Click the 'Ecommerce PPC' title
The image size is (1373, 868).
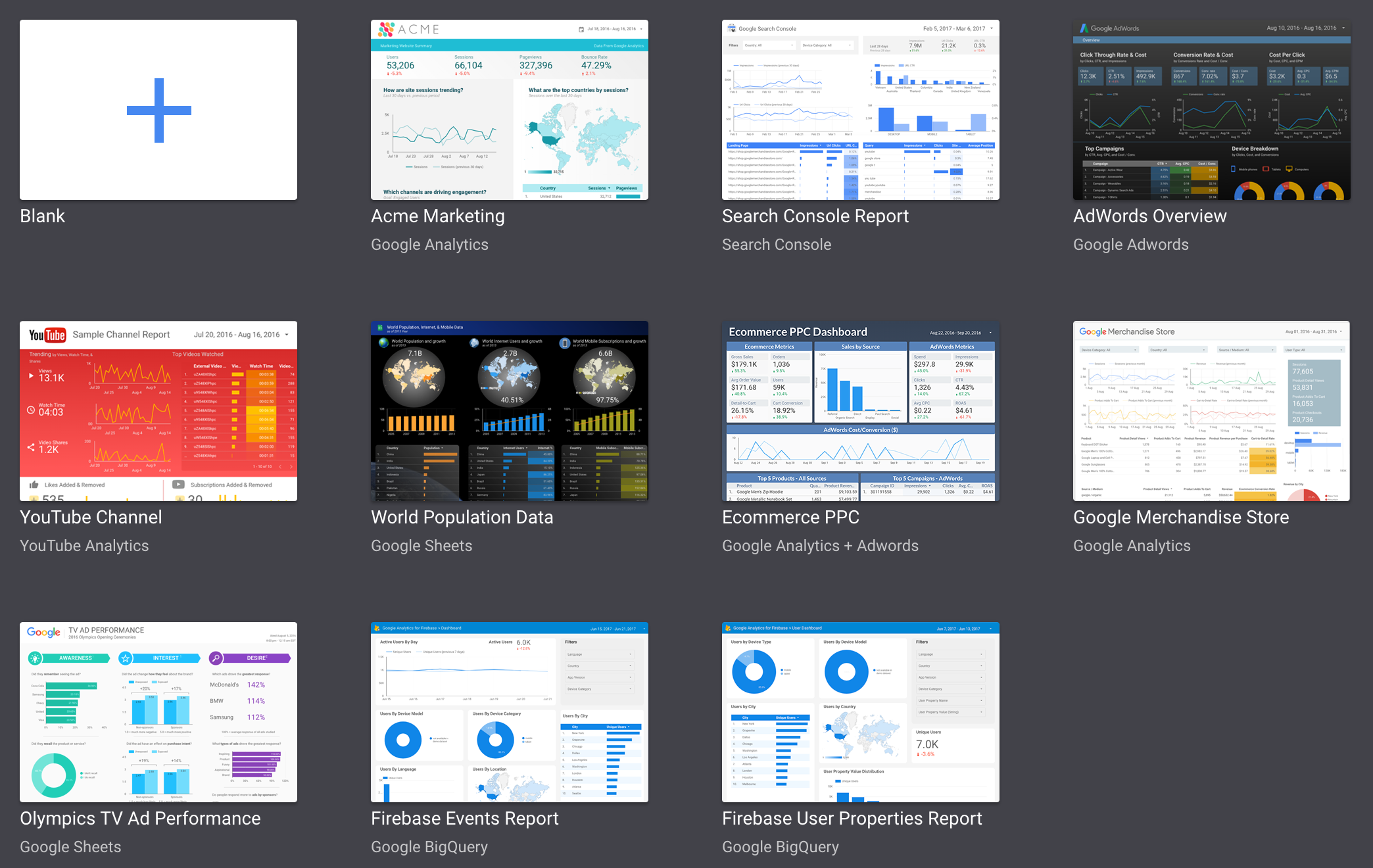791,518
